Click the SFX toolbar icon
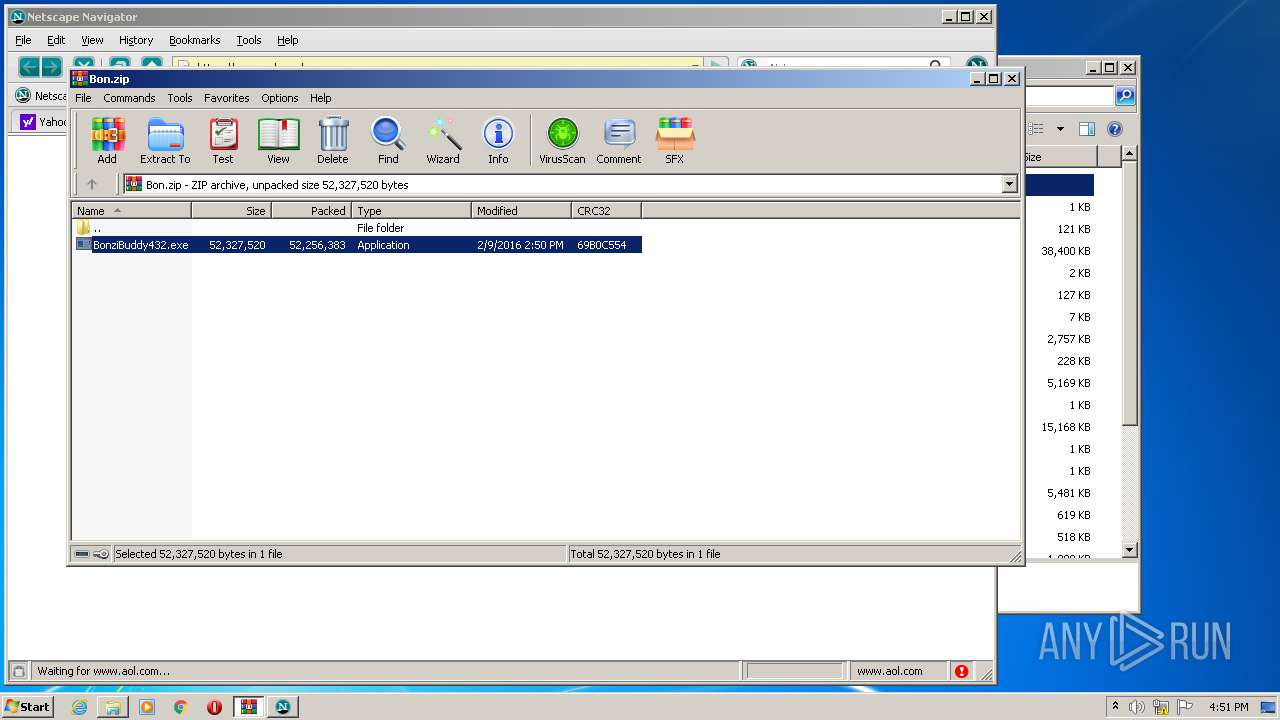Image resolution: width=1280 pixels, height=720 pixels. point(675,140)
